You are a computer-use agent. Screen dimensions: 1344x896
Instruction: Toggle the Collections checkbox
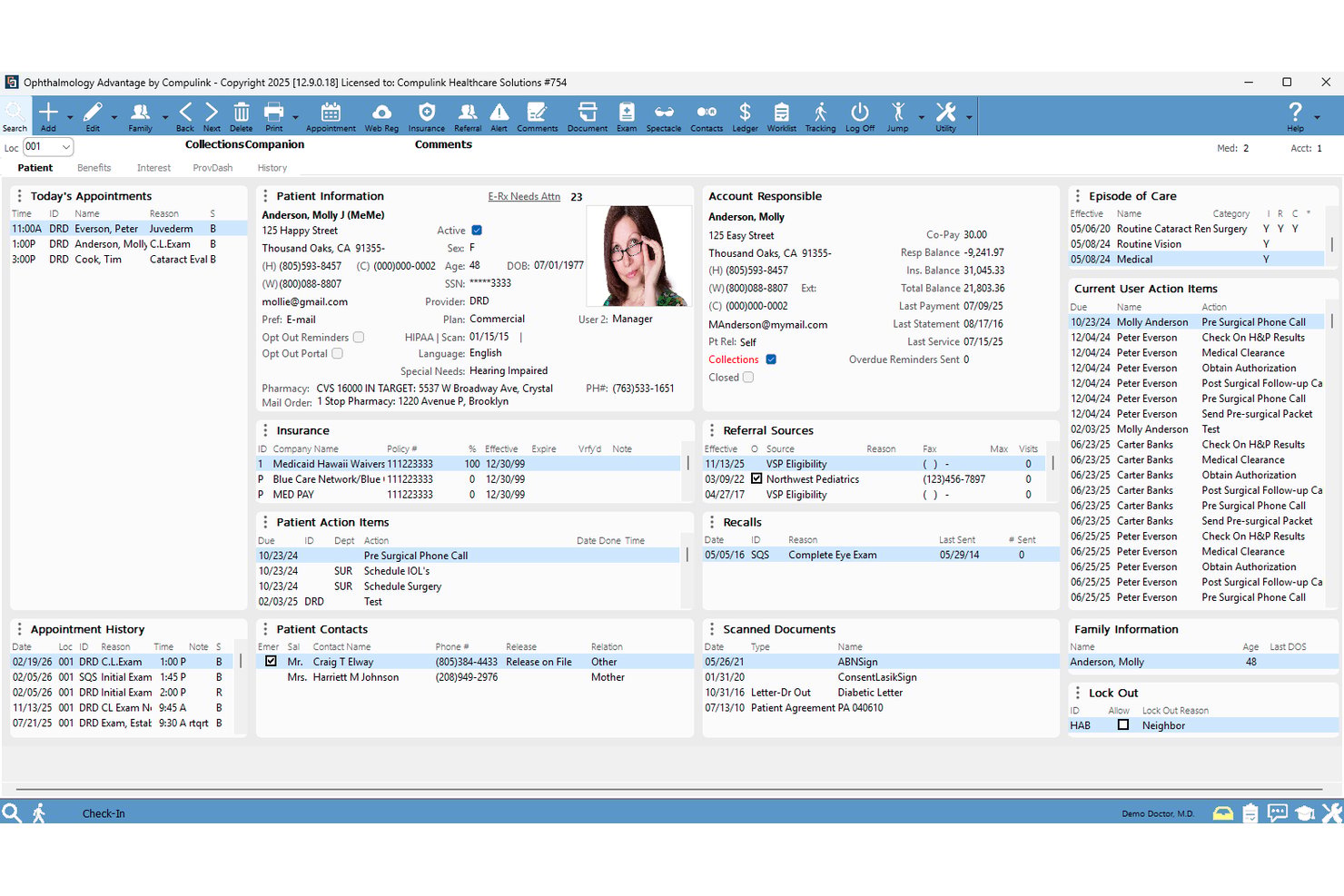(x=771, y=359)
